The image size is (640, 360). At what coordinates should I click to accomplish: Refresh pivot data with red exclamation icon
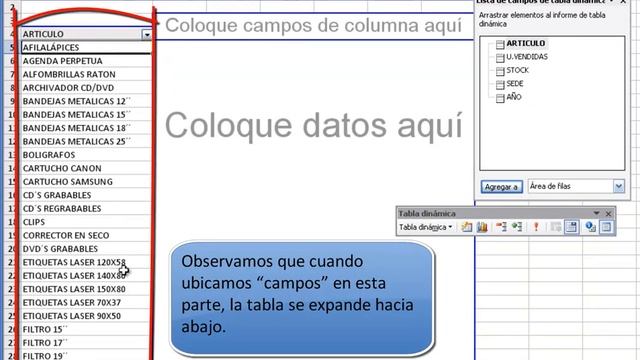point(536,227)
